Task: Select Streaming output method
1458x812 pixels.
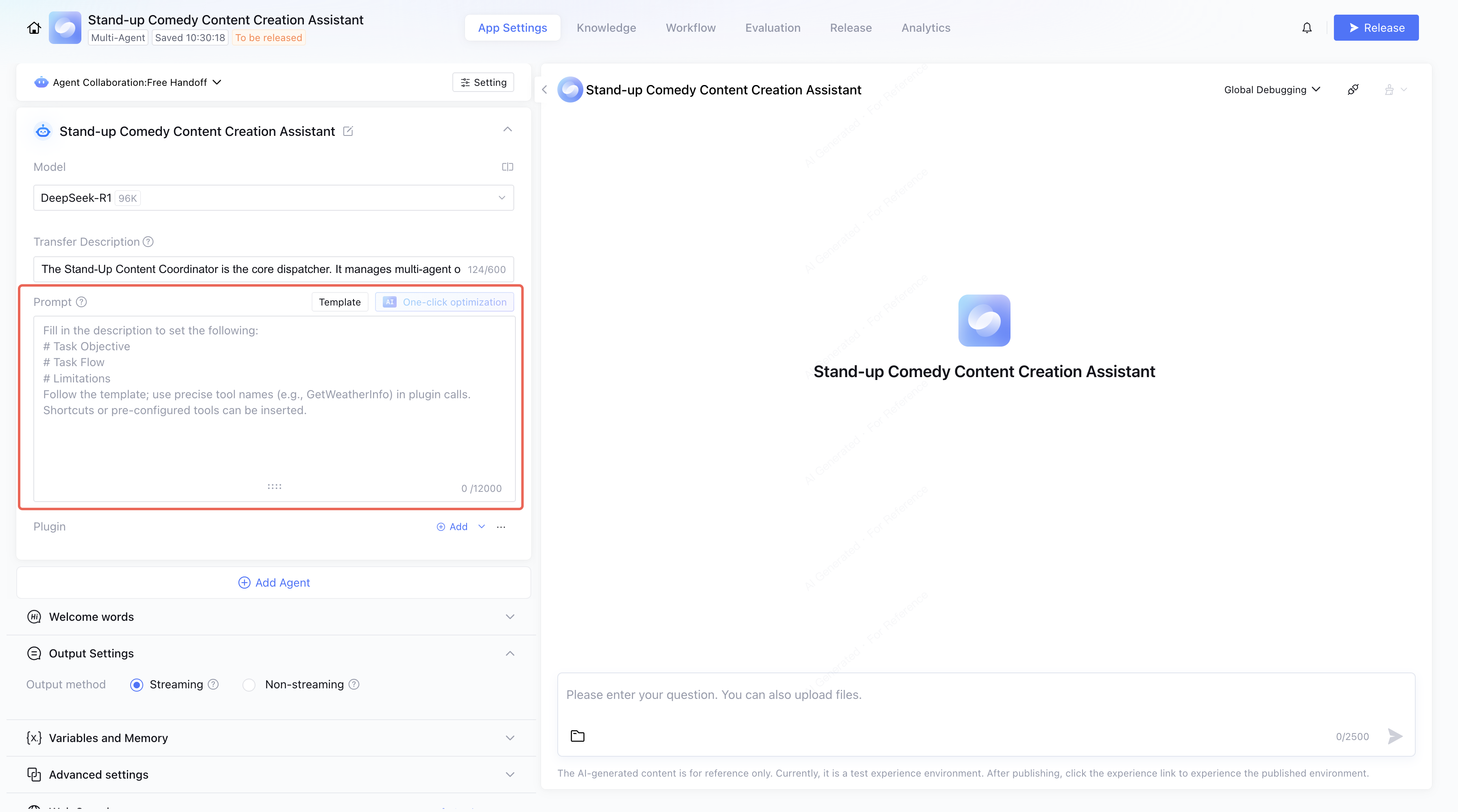Action: pos(136,685)
